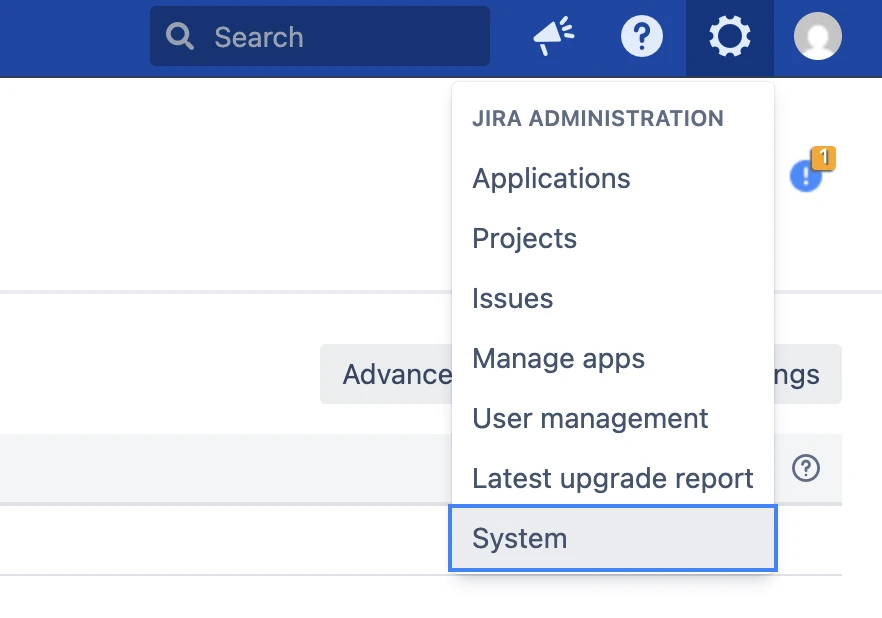Click the announcements megaphone icon
The image size is (882, 618).
tap(554, 34)
